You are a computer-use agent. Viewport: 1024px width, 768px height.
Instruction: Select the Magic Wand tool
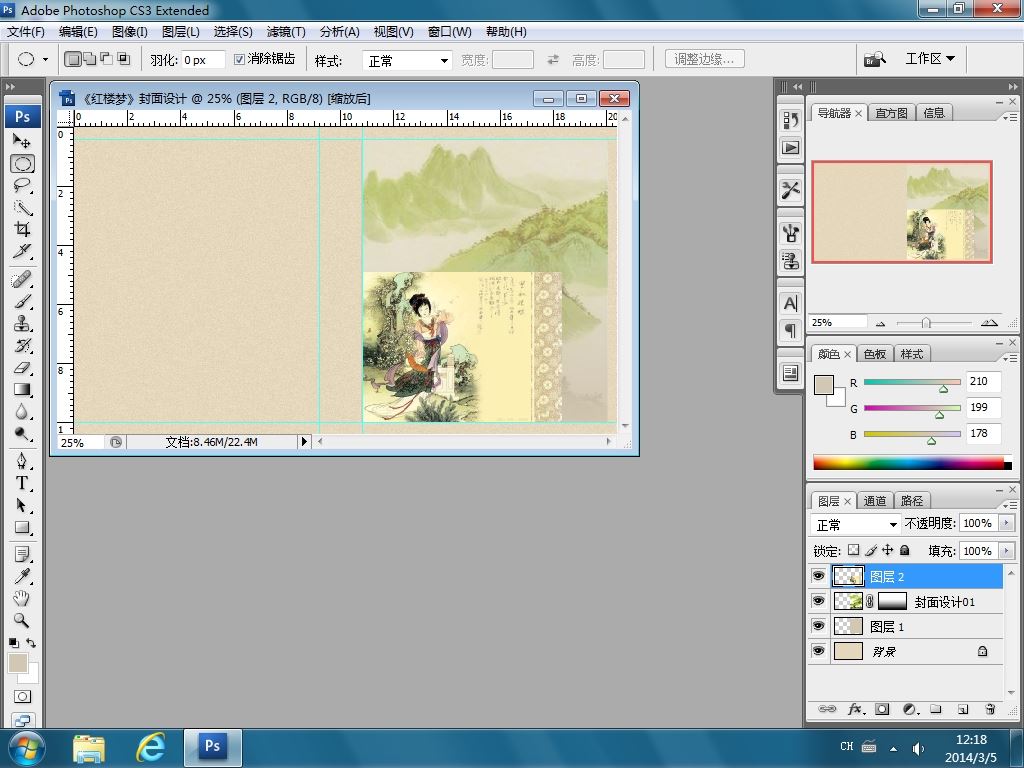point(22,208)
